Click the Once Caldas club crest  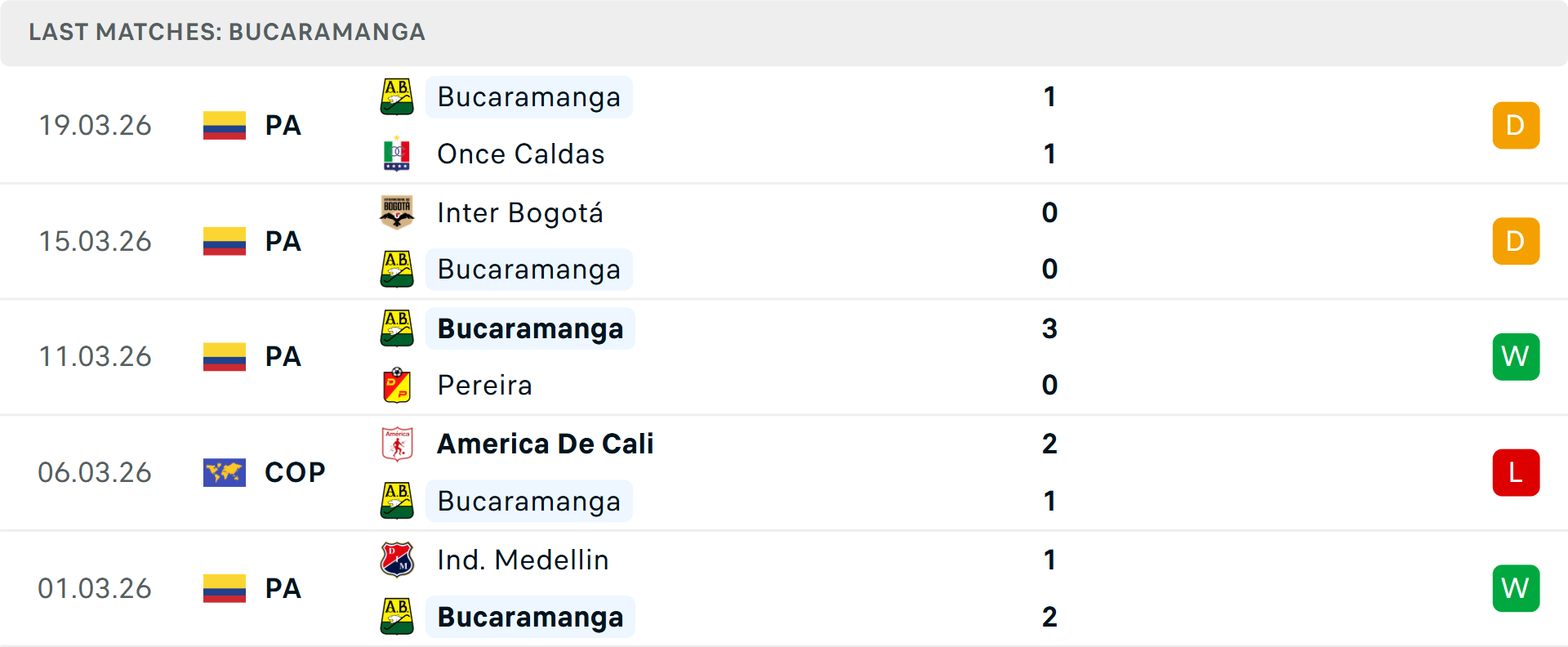397,153
